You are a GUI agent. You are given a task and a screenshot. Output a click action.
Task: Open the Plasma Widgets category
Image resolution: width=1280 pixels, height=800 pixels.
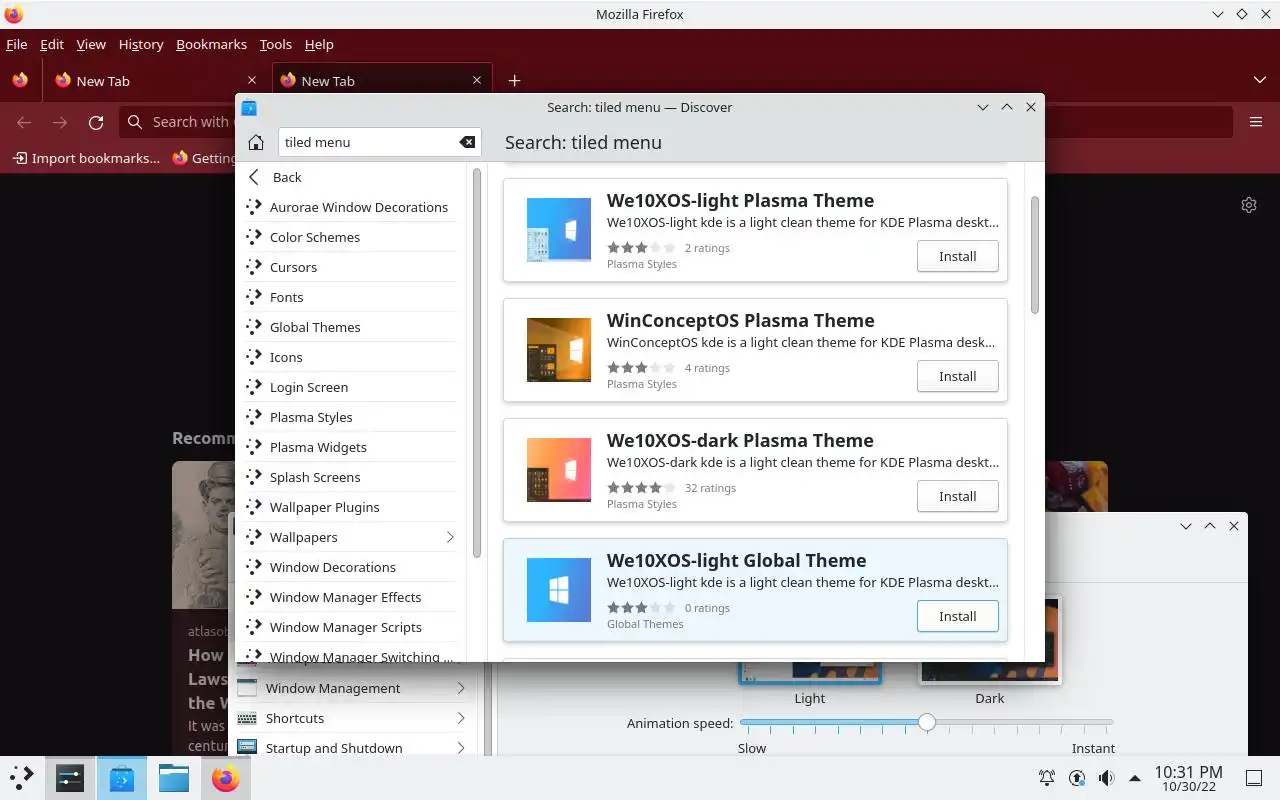(x=350, y=447)
